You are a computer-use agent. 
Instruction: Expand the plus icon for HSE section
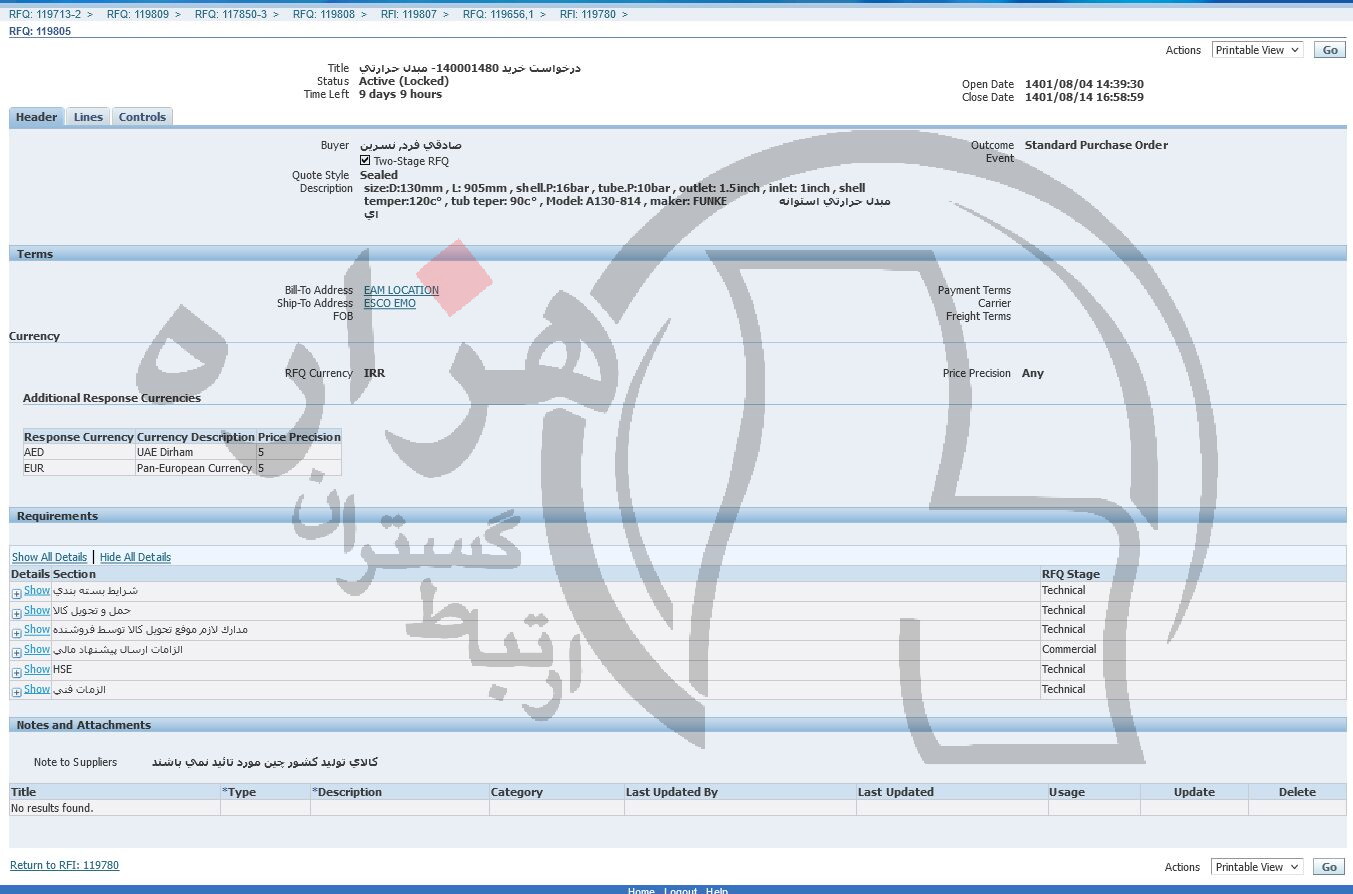17,673
